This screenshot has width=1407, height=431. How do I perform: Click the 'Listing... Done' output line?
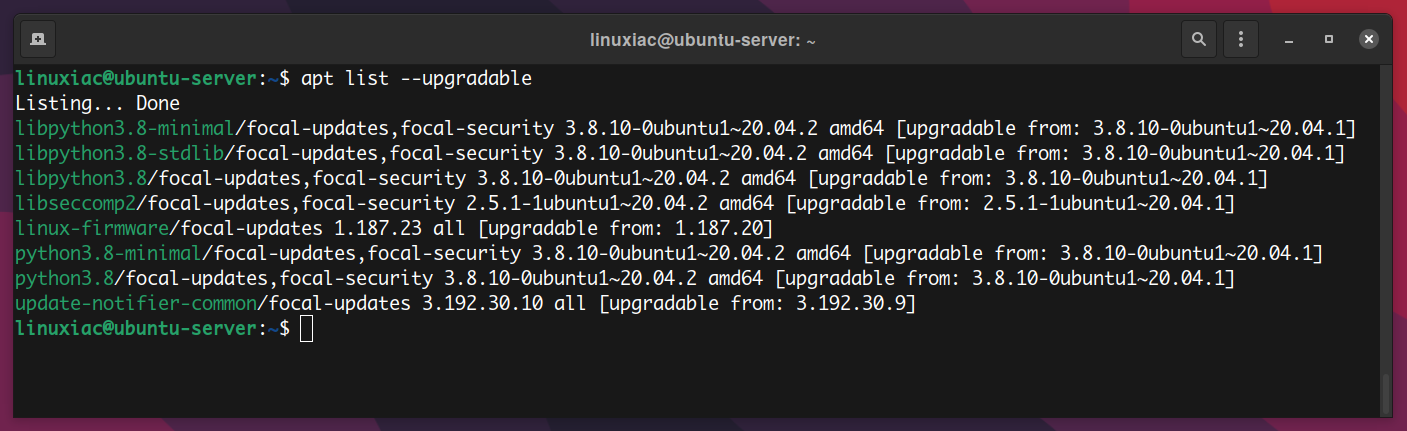[x=98, y=103]
